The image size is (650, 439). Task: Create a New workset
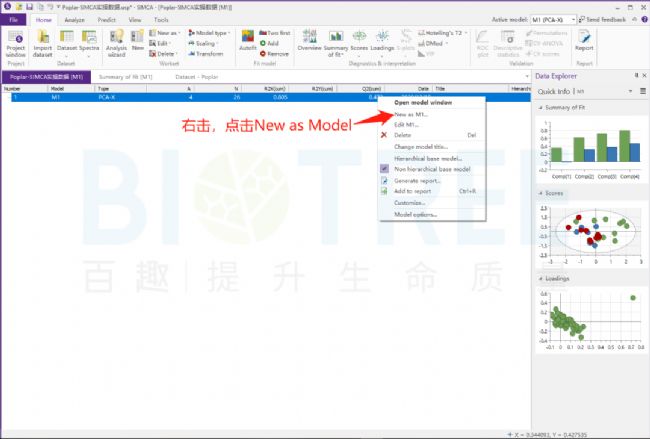pos(137,41)
